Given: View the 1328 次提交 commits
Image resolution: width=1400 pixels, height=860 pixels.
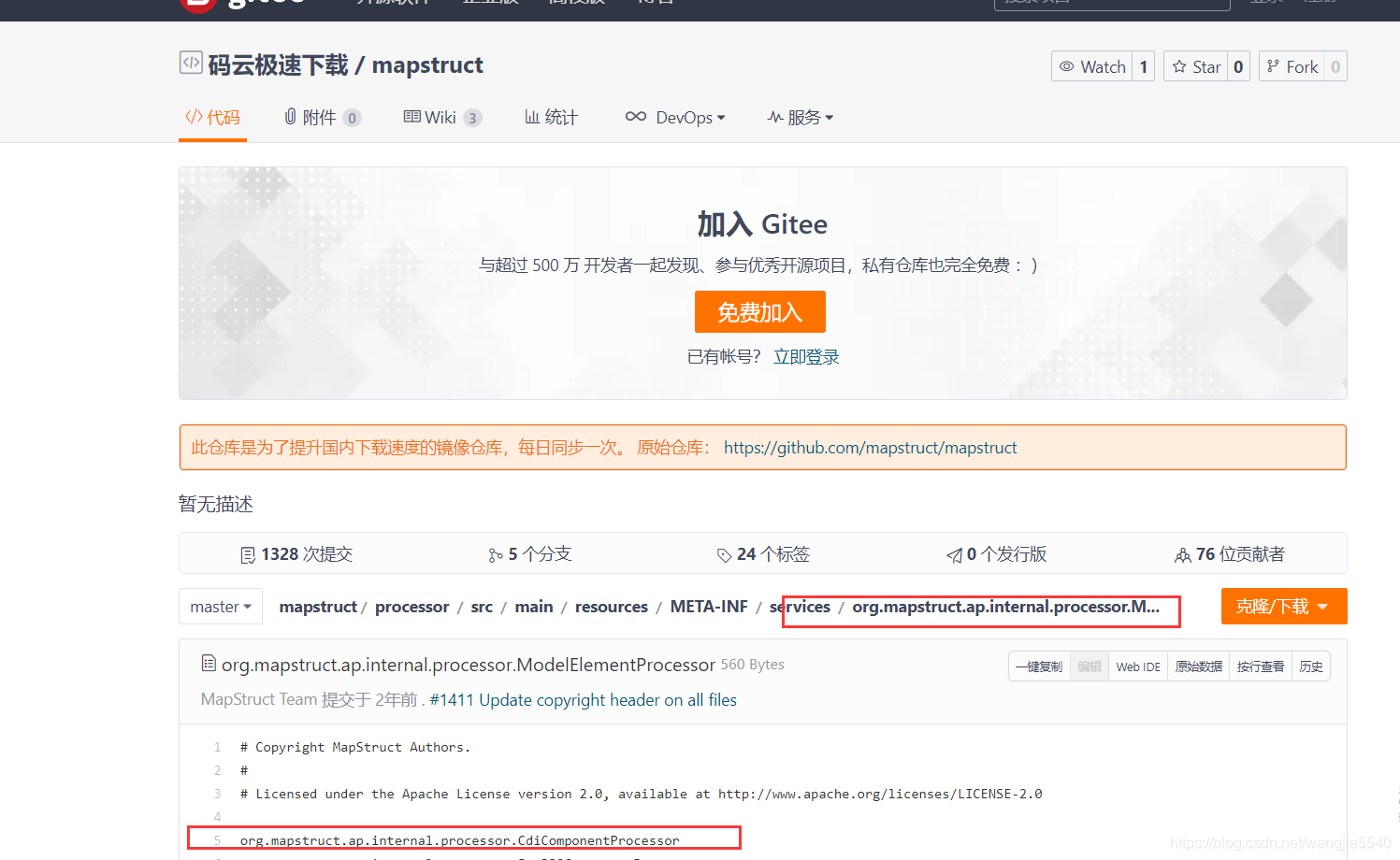Looking at the screenshot, I should click(296, 554).
